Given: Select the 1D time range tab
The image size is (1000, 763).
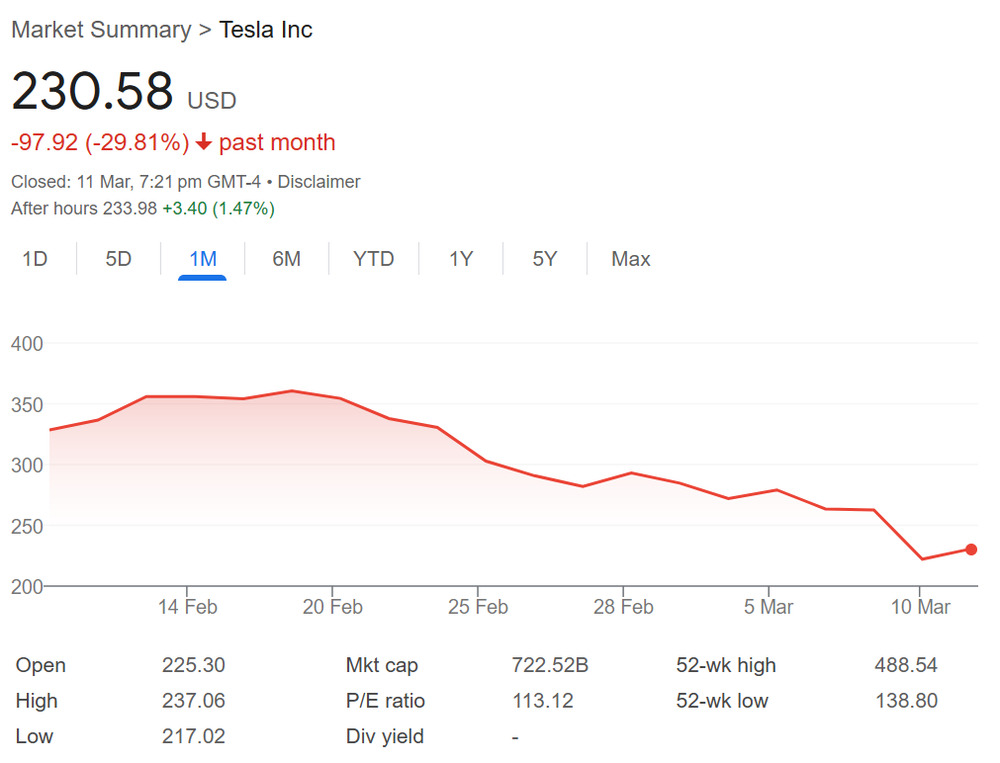Looking at the screenshot, I should (x=35, y=259).
